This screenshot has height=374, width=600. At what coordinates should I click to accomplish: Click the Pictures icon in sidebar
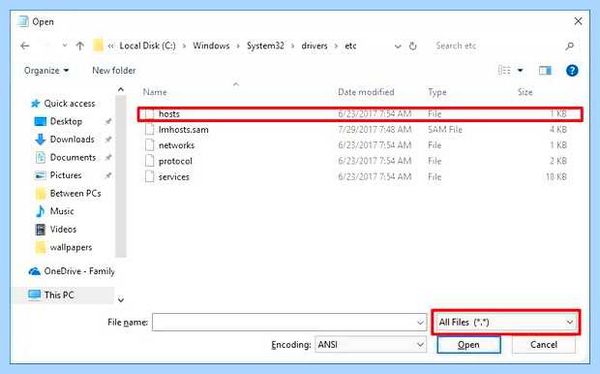(x=40, y=175)
